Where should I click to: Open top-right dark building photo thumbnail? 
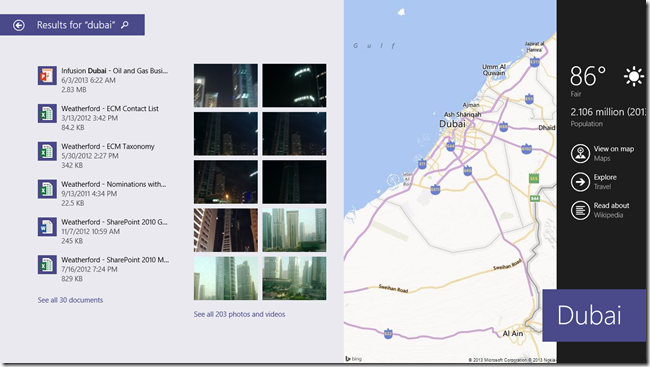tap(294, 85)
